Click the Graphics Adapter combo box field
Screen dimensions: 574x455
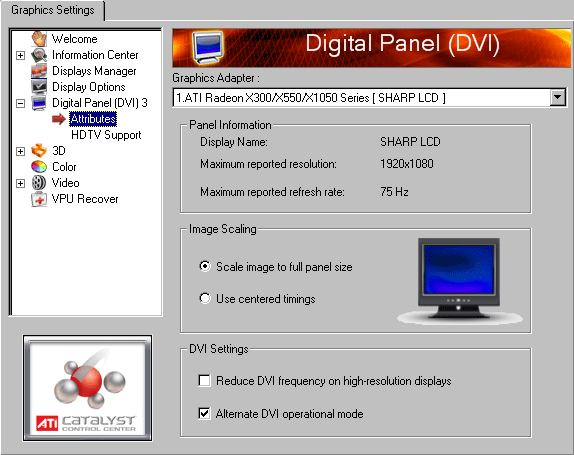pyautogui.click(x=370, y=97)
